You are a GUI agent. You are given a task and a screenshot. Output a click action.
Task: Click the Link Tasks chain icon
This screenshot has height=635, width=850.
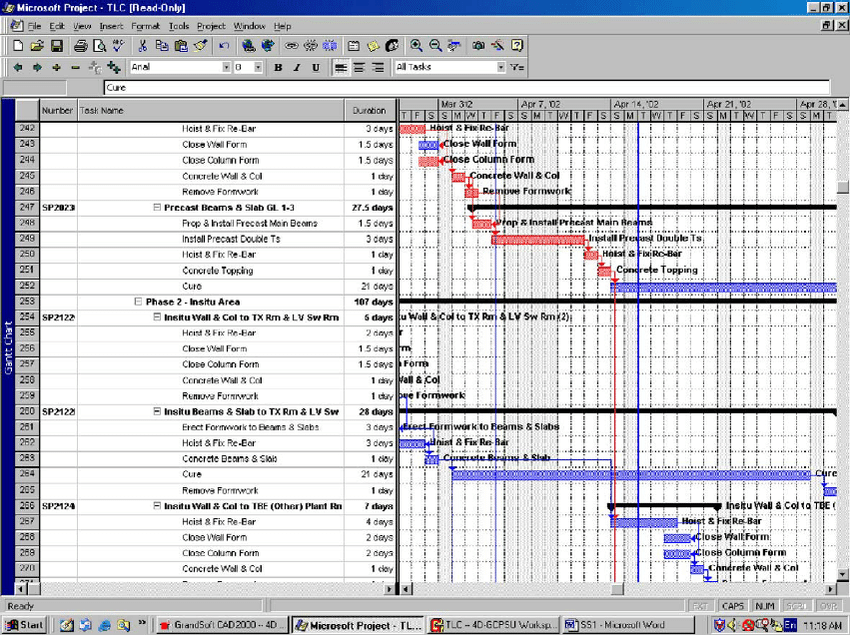coord(291,46)
